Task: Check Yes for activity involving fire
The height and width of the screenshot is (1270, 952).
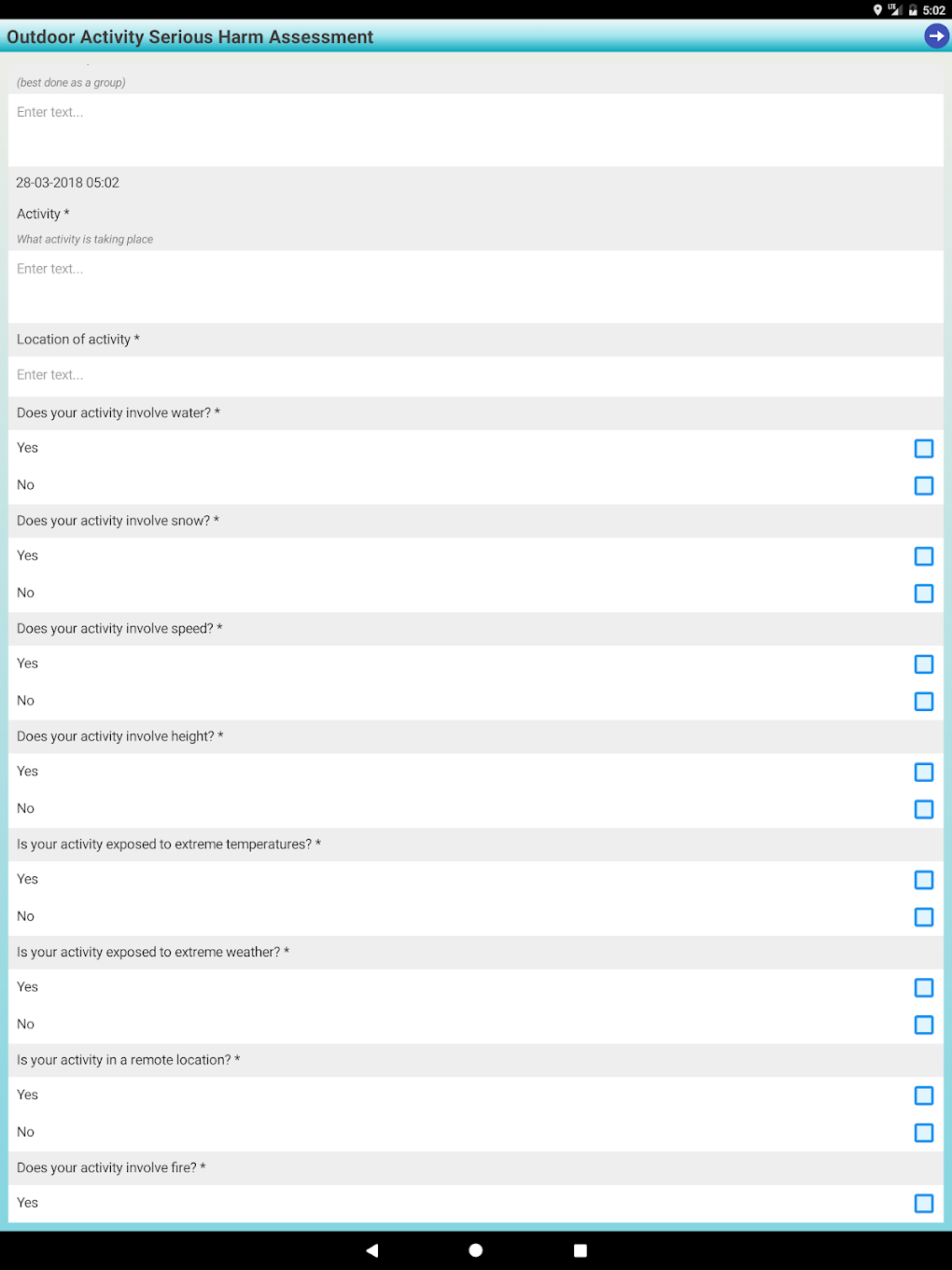Action: tap(924, 1204)
